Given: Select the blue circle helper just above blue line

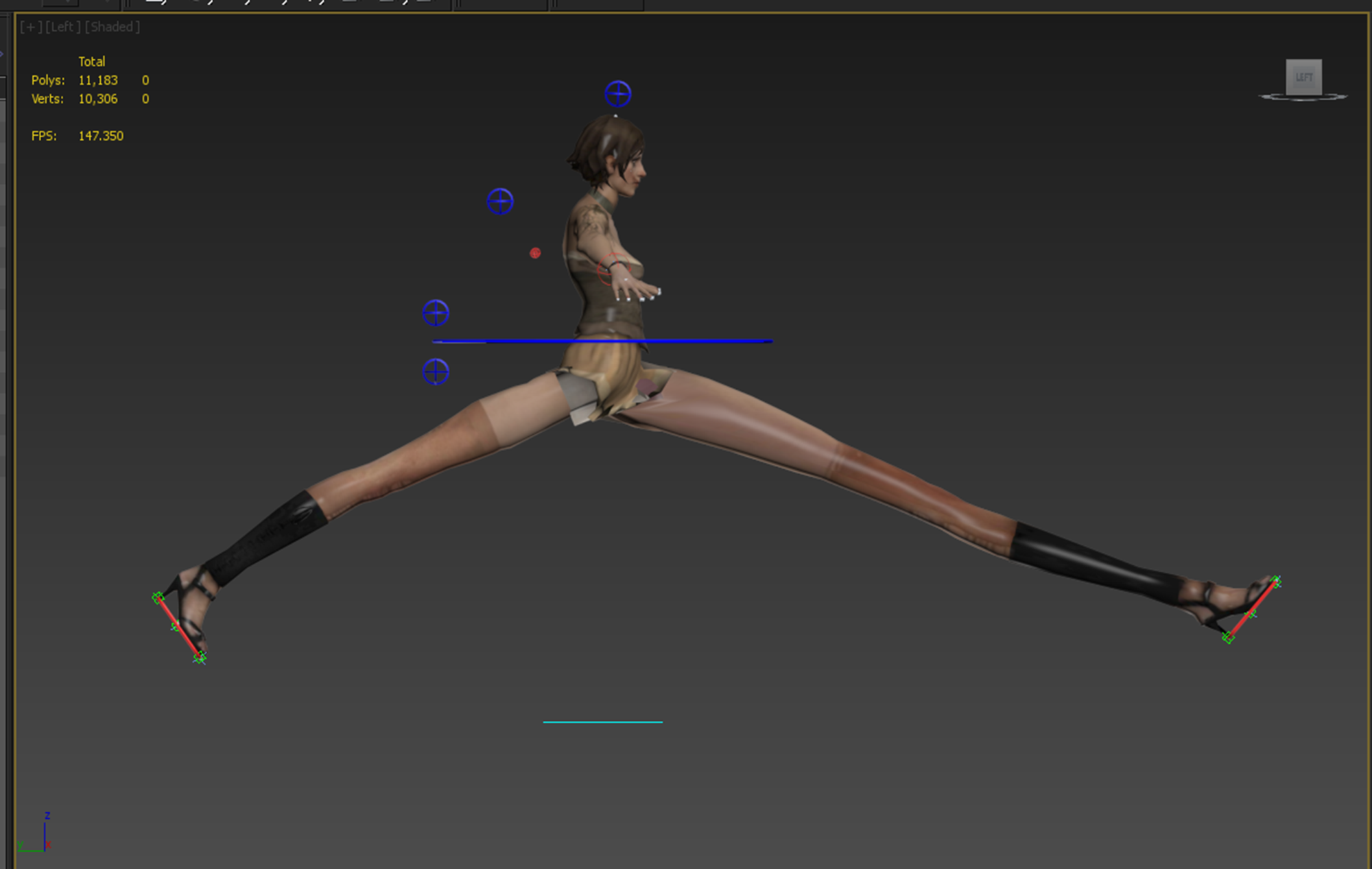Looking at the screenshot, I should tap(436, 313).
